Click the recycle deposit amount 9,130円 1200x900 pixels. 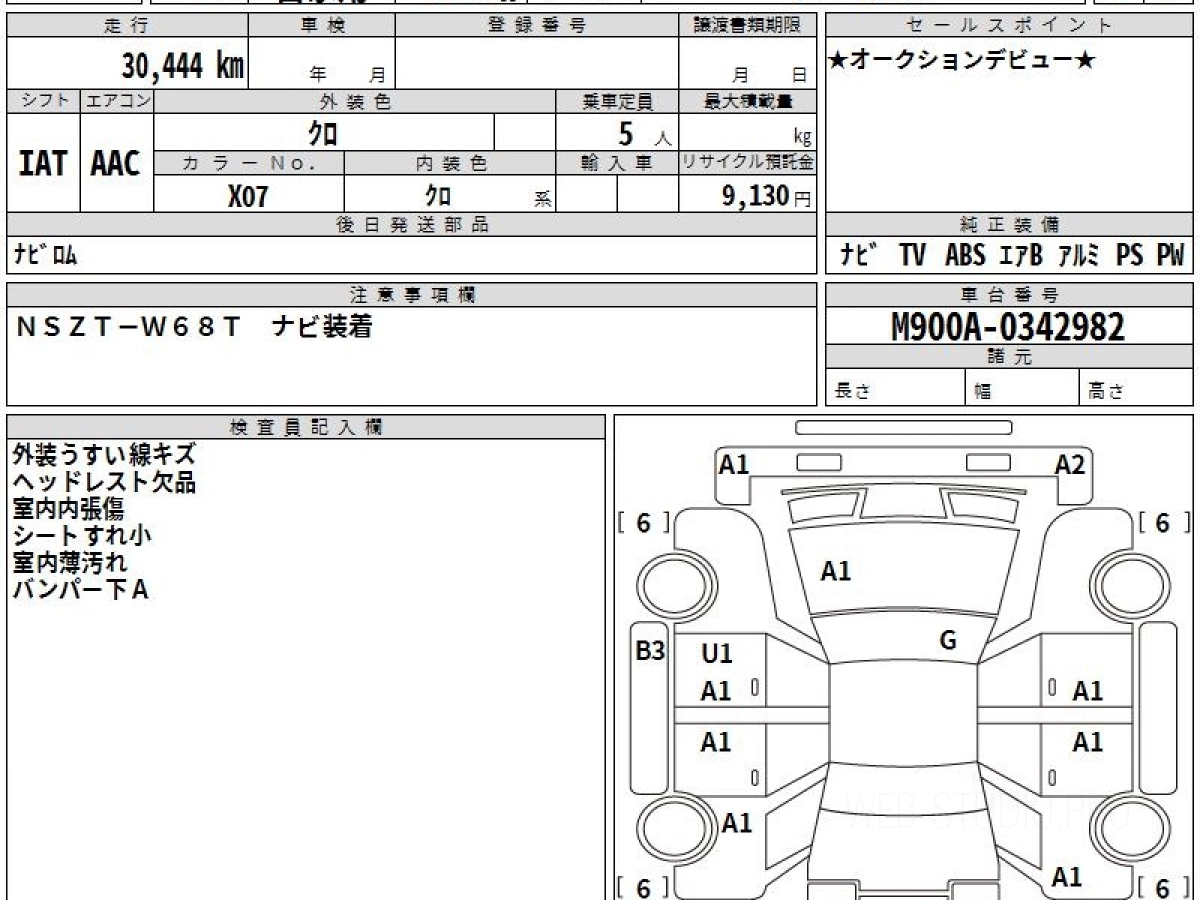(767, 196)
